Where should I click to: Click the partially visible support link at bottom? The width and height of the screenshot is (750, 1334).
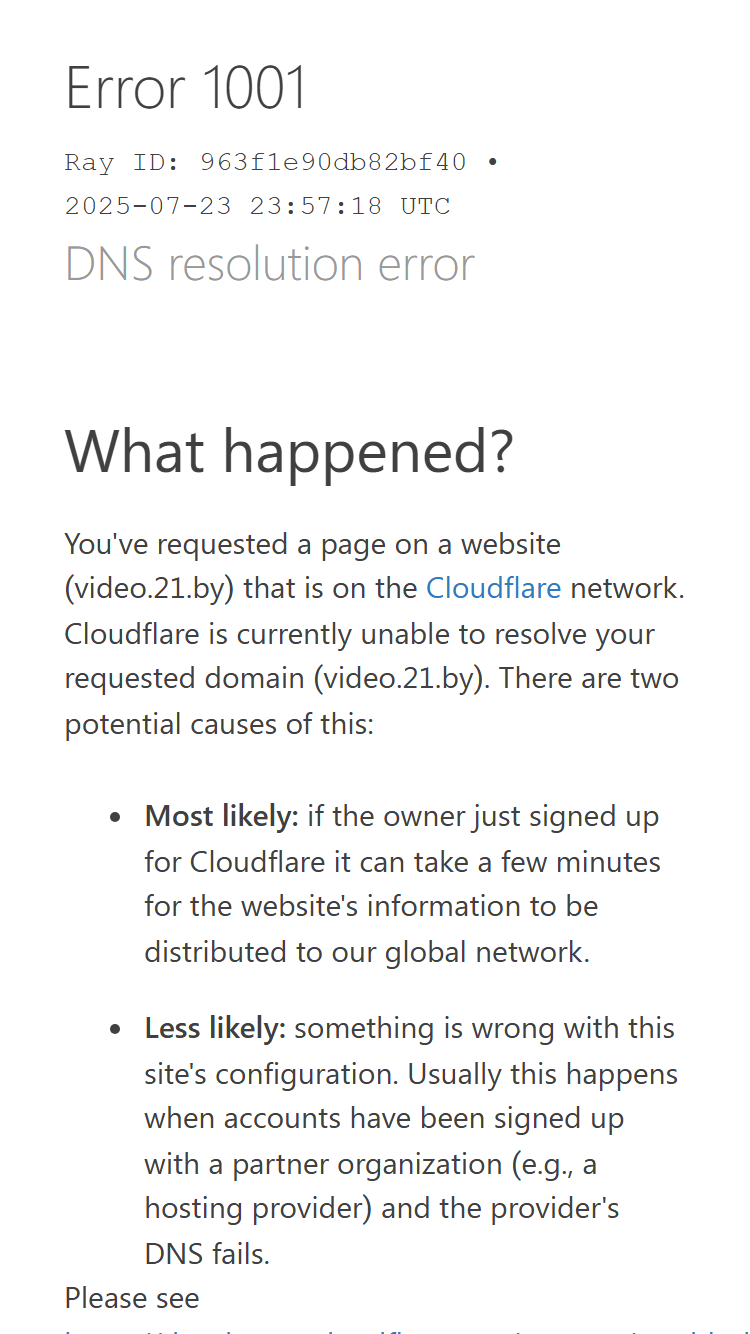click(x=407, y=1330)
